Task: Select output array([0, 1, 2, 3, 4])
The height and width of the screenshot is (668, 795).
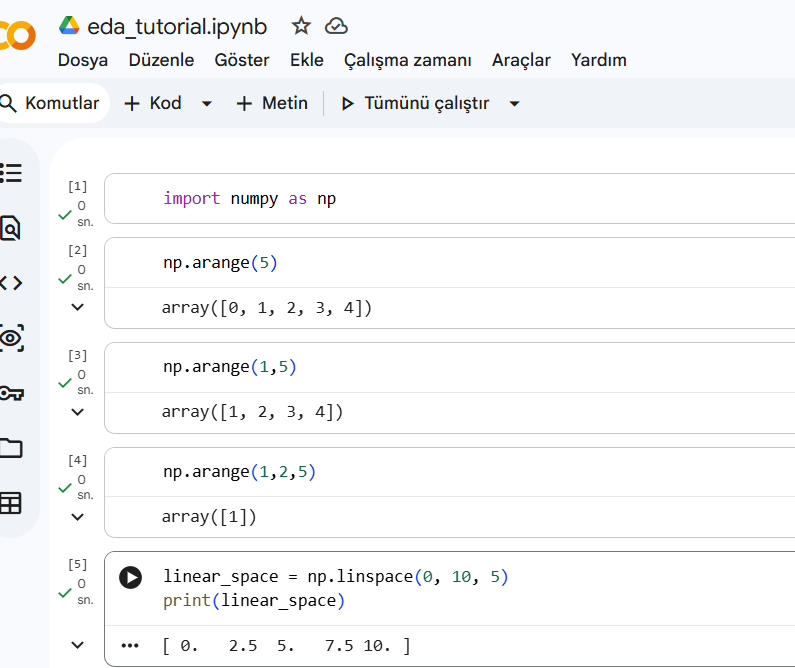Action: pyautogui.click(x=267, y=308)
